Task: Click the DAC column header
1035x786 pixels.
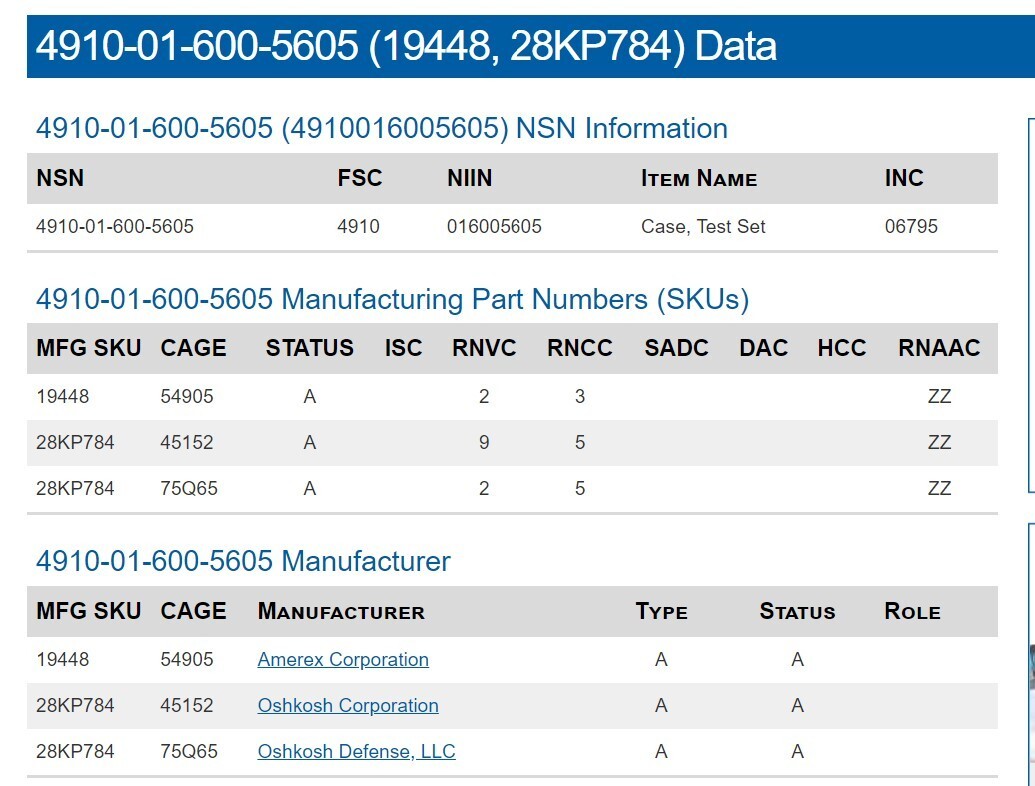Action: [x=764, y=348]
